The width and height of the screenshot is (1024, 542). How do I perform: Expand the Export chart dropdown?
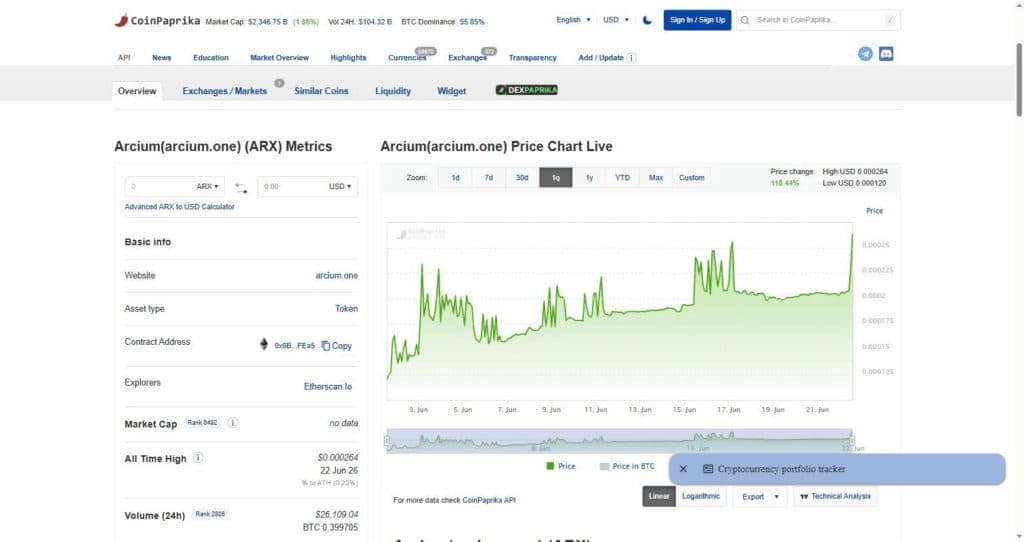click(x=760, y=496)
